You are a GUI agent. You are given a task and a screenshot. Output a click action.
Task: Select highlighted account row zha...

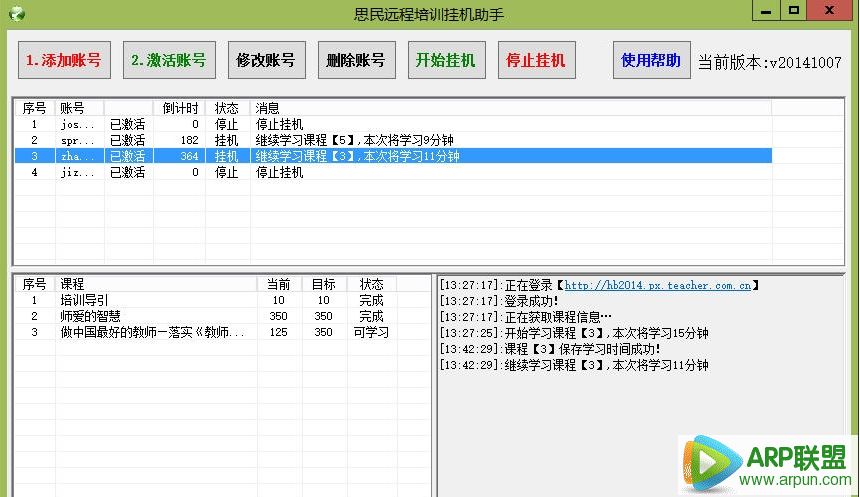coord(393,156)
